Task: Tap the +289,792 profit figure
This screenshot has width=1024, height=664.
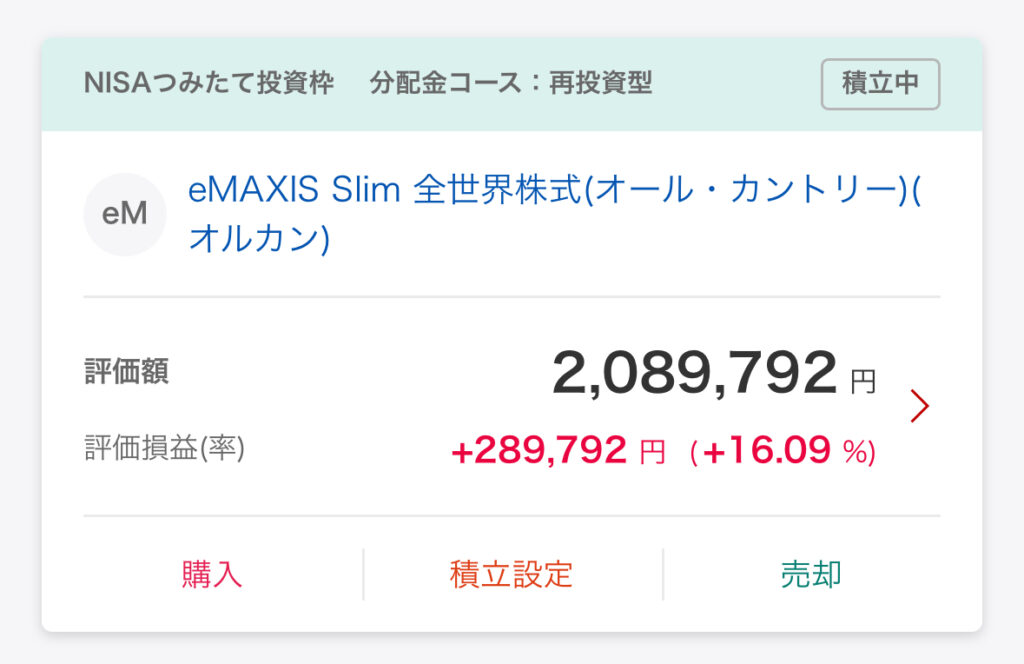Action: pyautogui.click(x=539, y=450)
